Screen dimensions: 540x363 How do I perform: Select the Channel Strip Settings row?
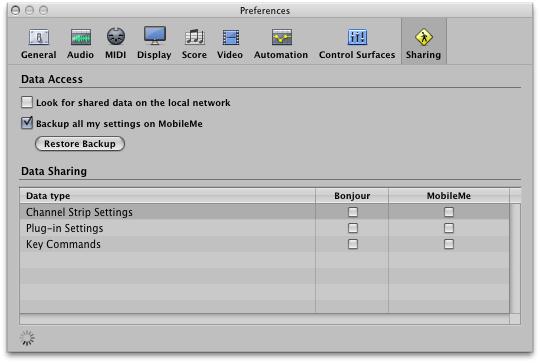pos(264,212)
